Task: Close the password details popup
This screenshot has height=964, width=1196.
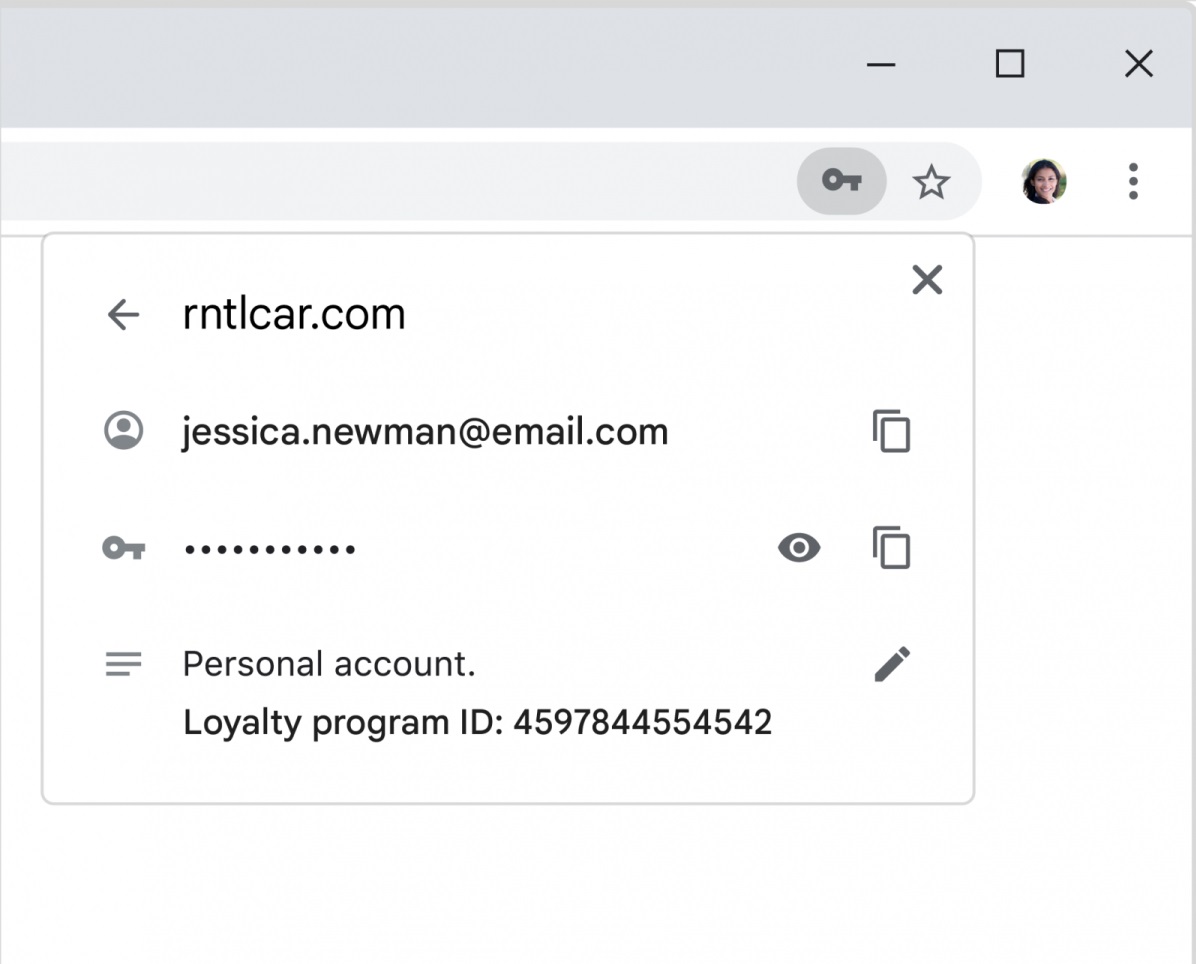Action: click(927, 280)
